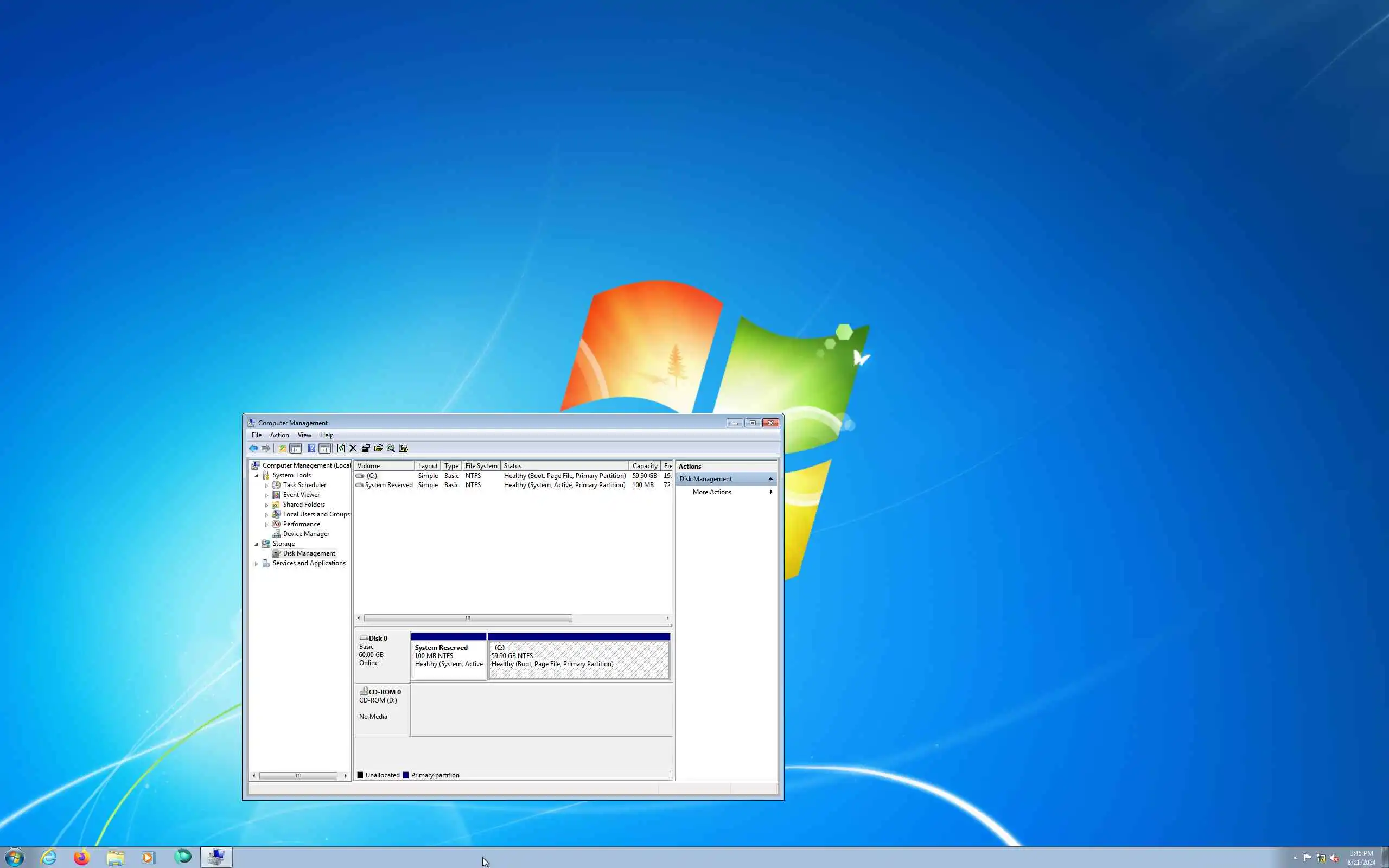Toggle Show/Hide Action Pane toolbar button
This screenshot has width=1389, height=868.
point(325,448)
